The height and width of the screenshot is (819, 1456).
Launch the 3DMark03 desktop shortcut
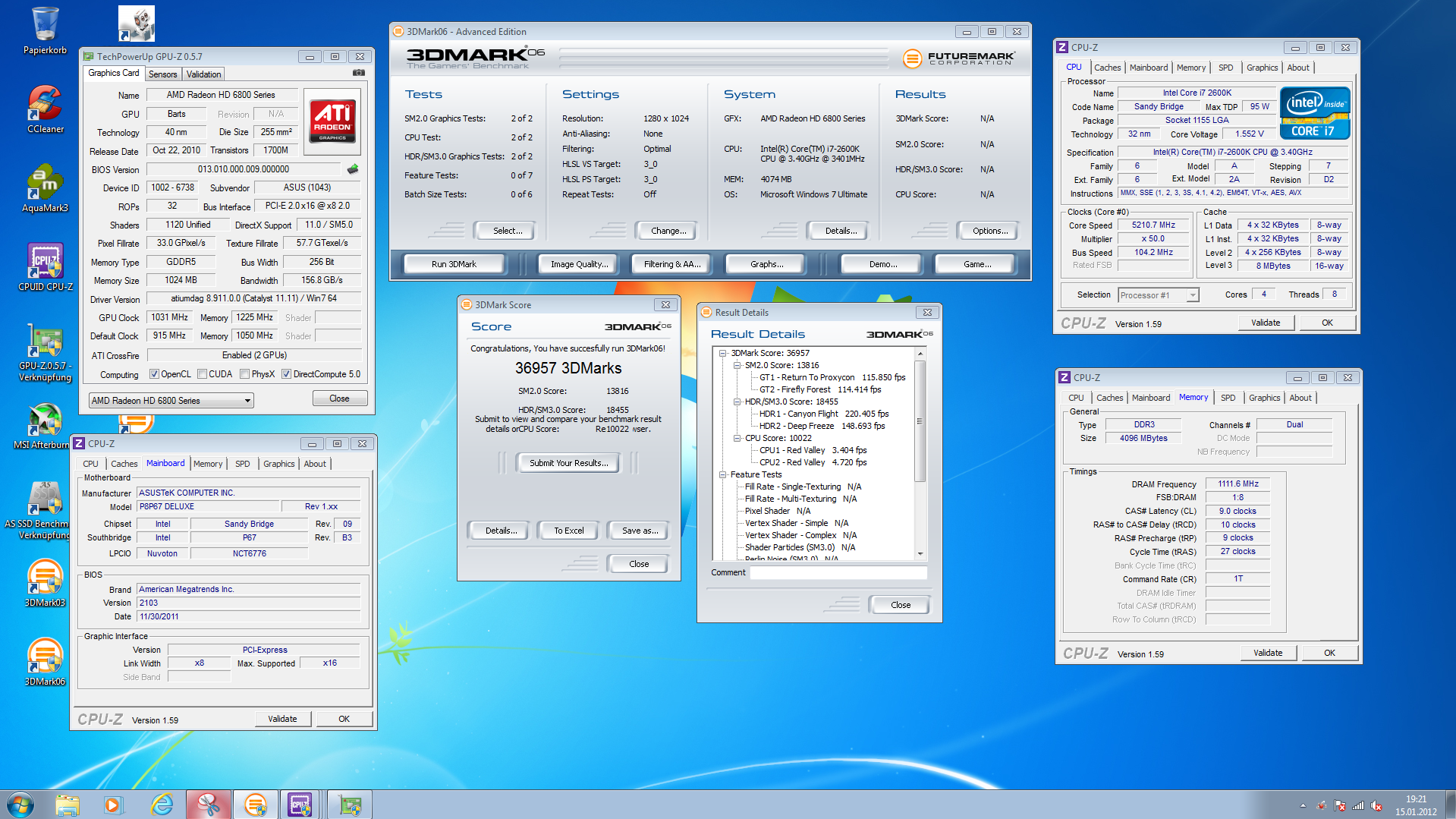click(45, 583)
